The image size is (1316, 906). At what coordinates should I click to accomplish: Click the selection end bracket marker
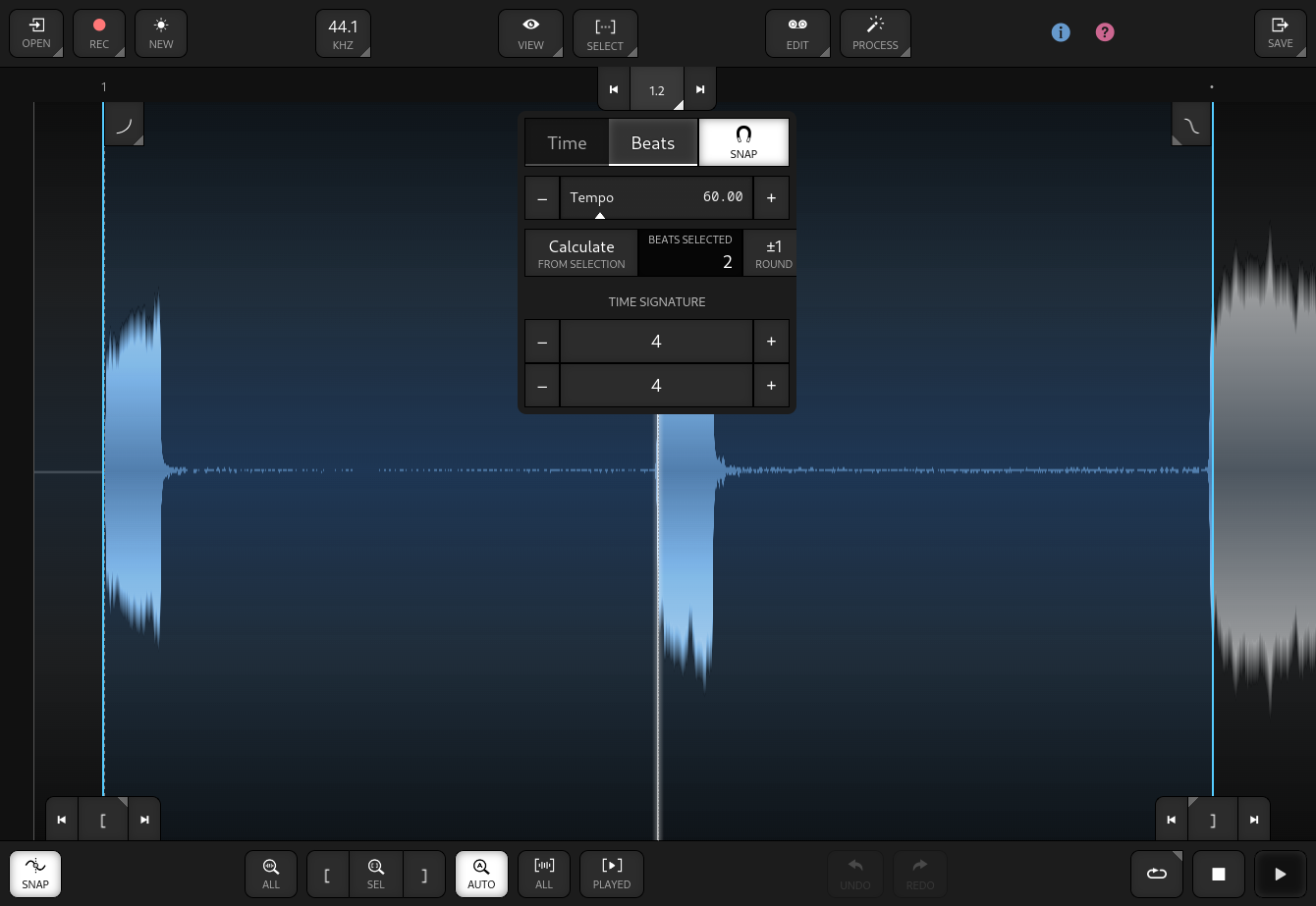pyautogui.click(x=1213, y=820)
